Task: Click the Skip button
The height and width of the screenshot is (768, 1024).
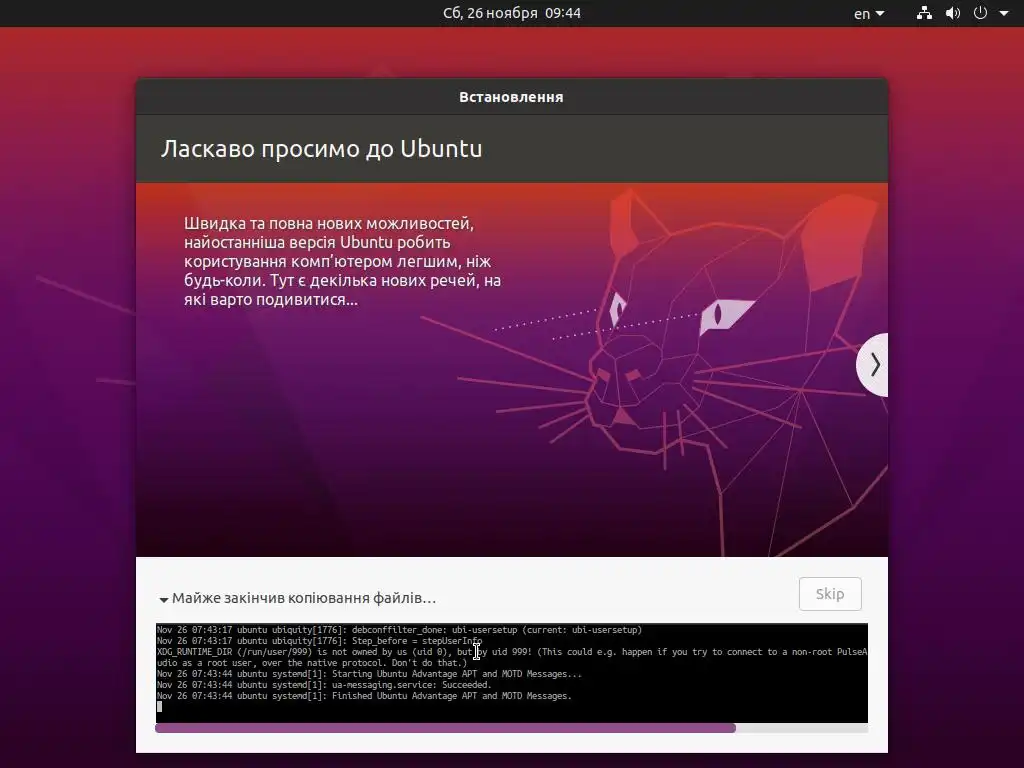Action: coord(830,594)
